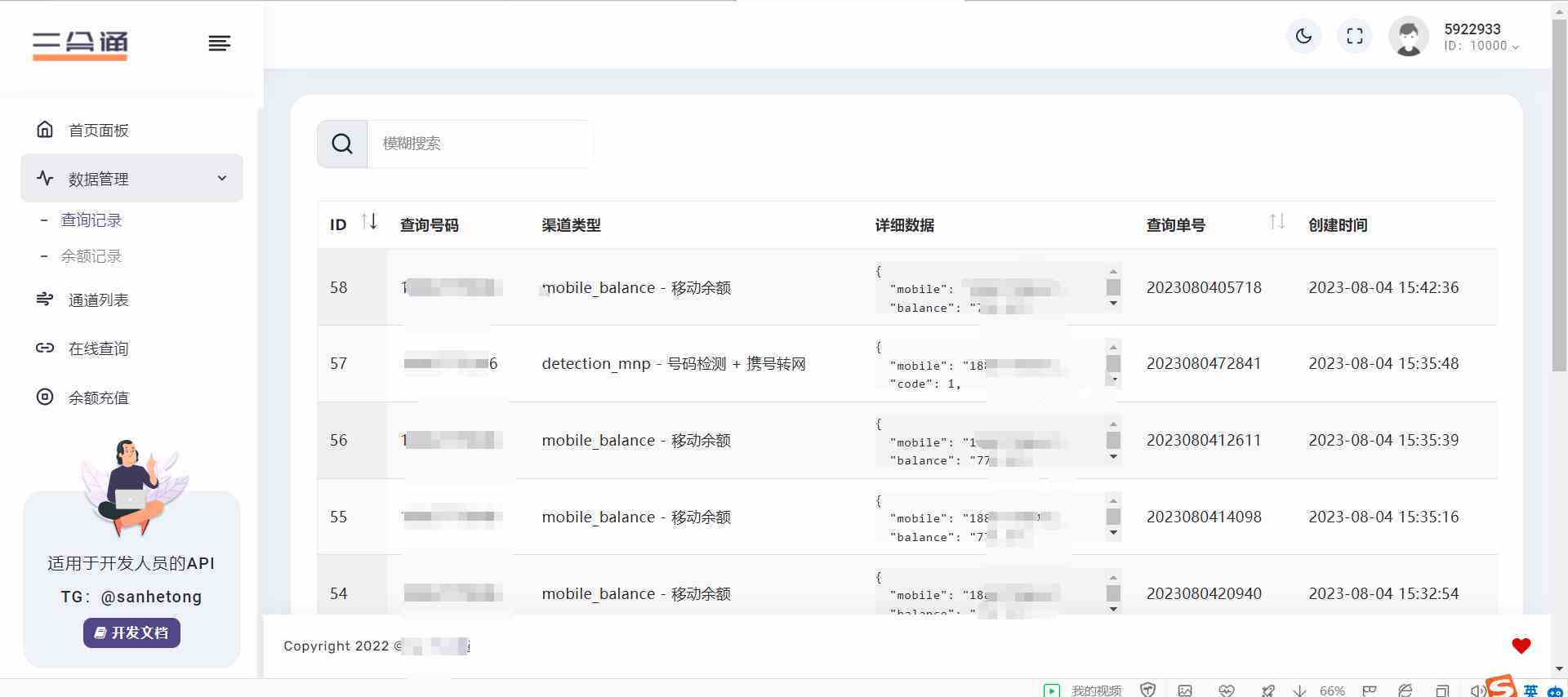
Task: Click the flag icon in status bar
Action: (1370, 690)
